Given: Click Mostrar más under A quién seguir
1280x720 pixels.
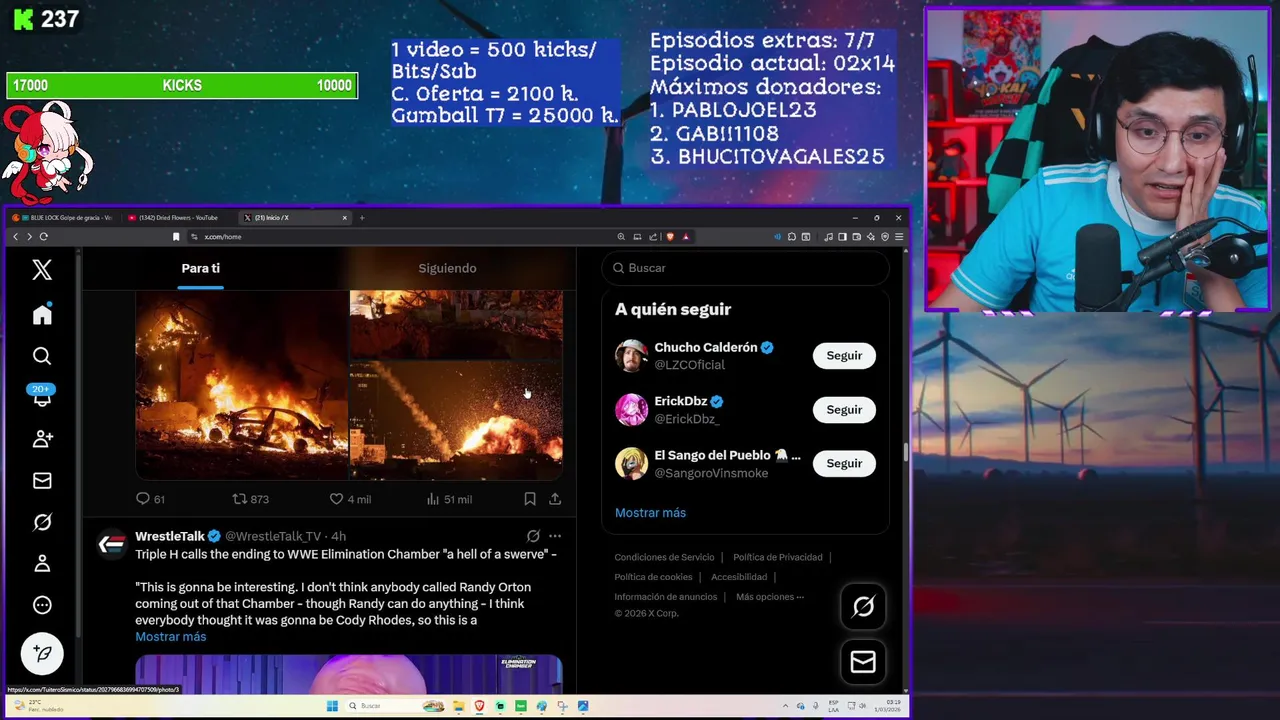Looking at the screenshot, I should point(650,513).
